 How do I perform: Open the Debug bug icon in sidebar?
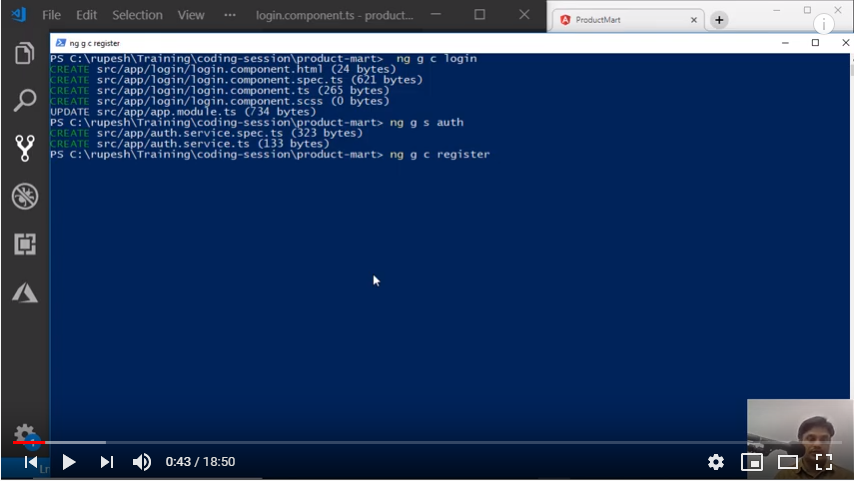[x=25, y=196]
